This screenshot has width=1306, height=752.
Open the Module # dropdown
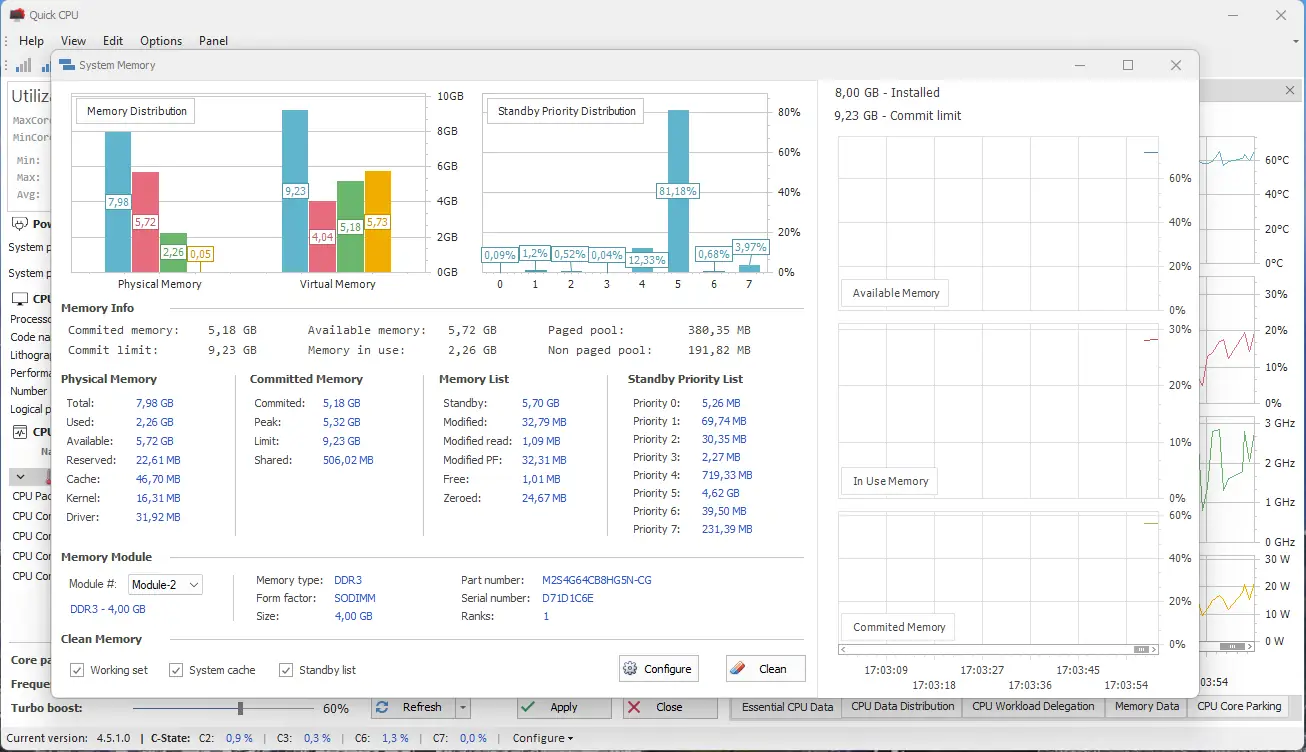point(165,584)
